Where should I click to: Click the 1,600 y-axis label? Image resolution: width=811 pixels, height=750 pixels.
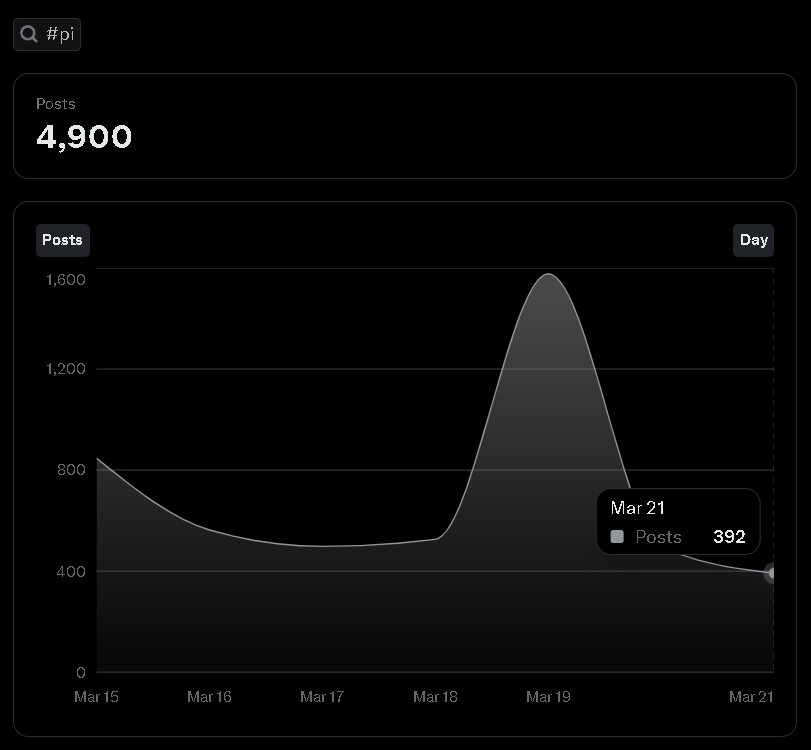(66, 280)
